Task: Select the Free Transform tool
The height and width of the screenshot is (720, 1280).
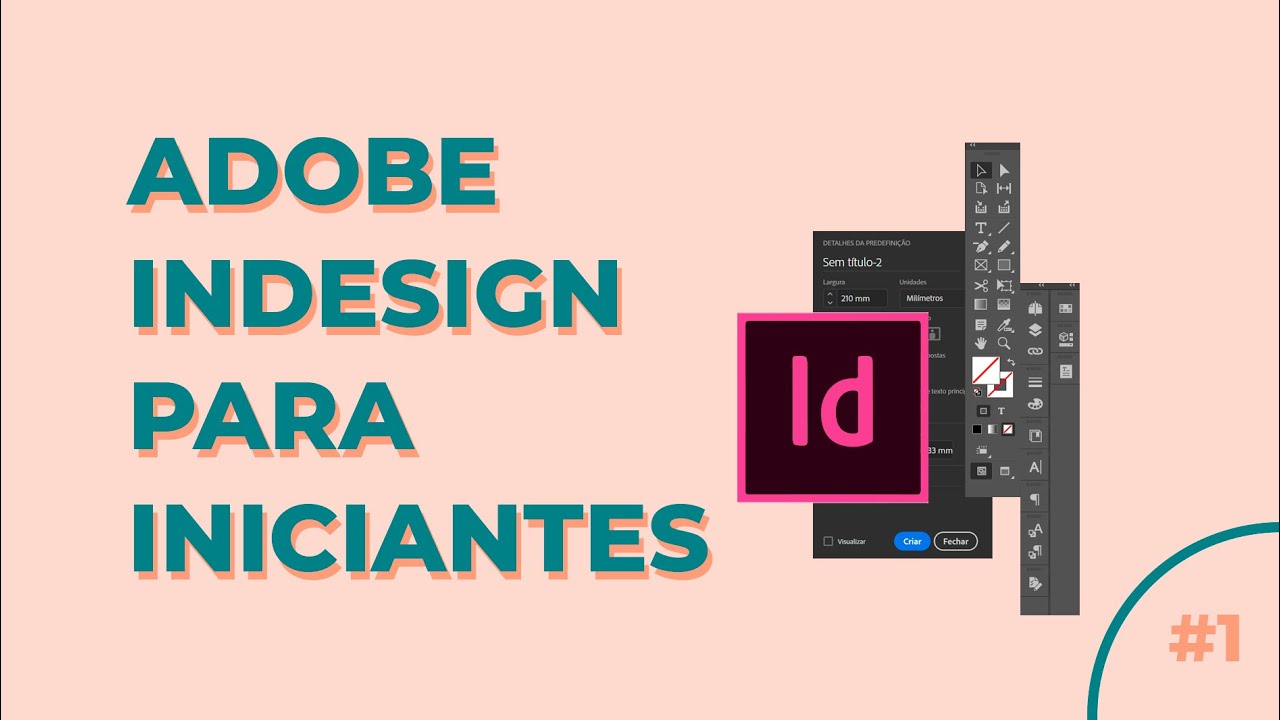Action: click(x=1004, y=286)
